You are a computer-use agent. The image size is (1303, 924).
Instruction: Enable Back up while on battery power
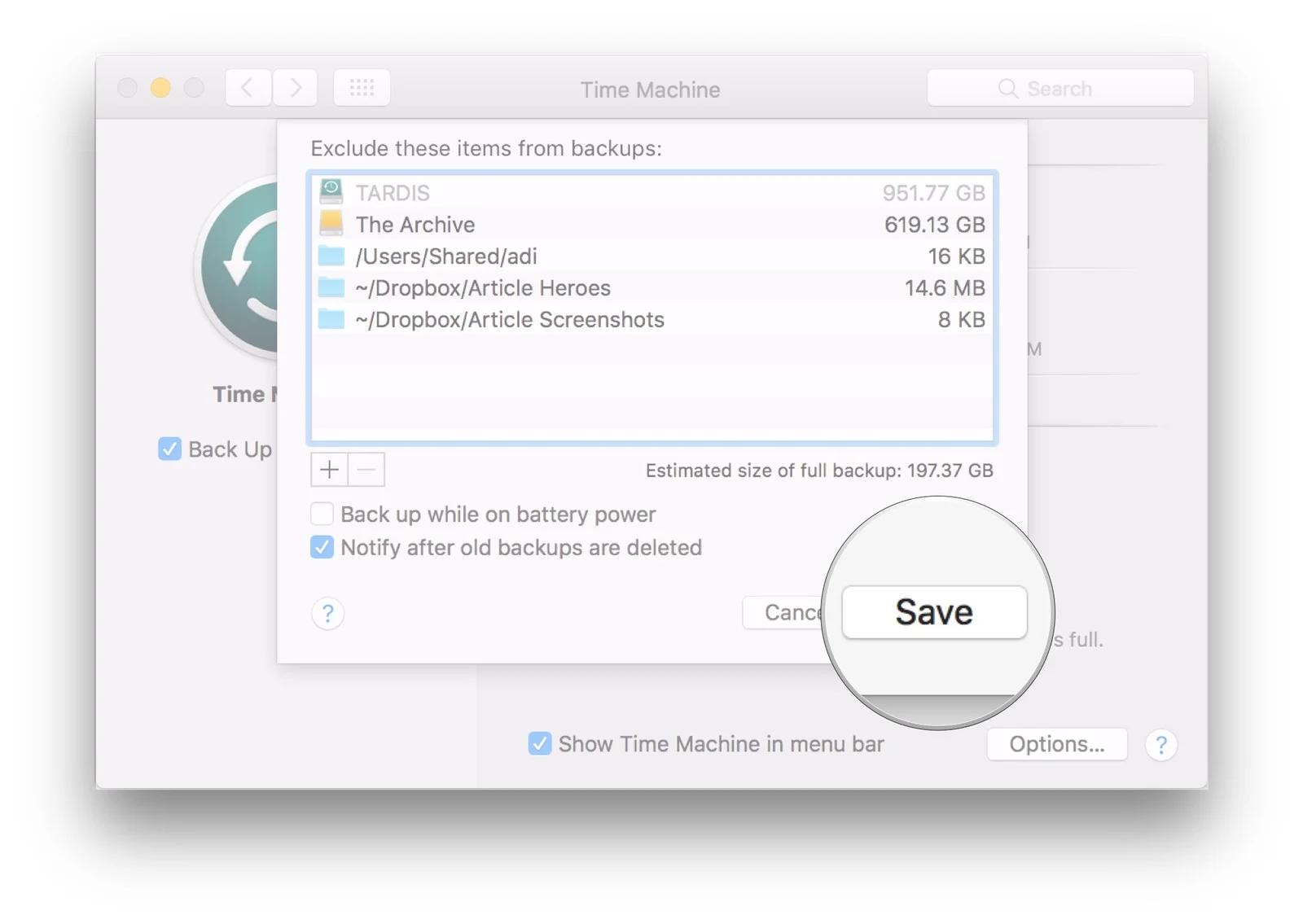322,515
